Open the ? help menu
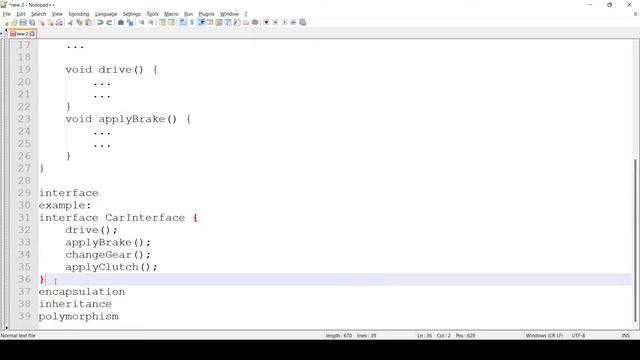This screenshot has width=640, height=360. (x=246, y=14)
